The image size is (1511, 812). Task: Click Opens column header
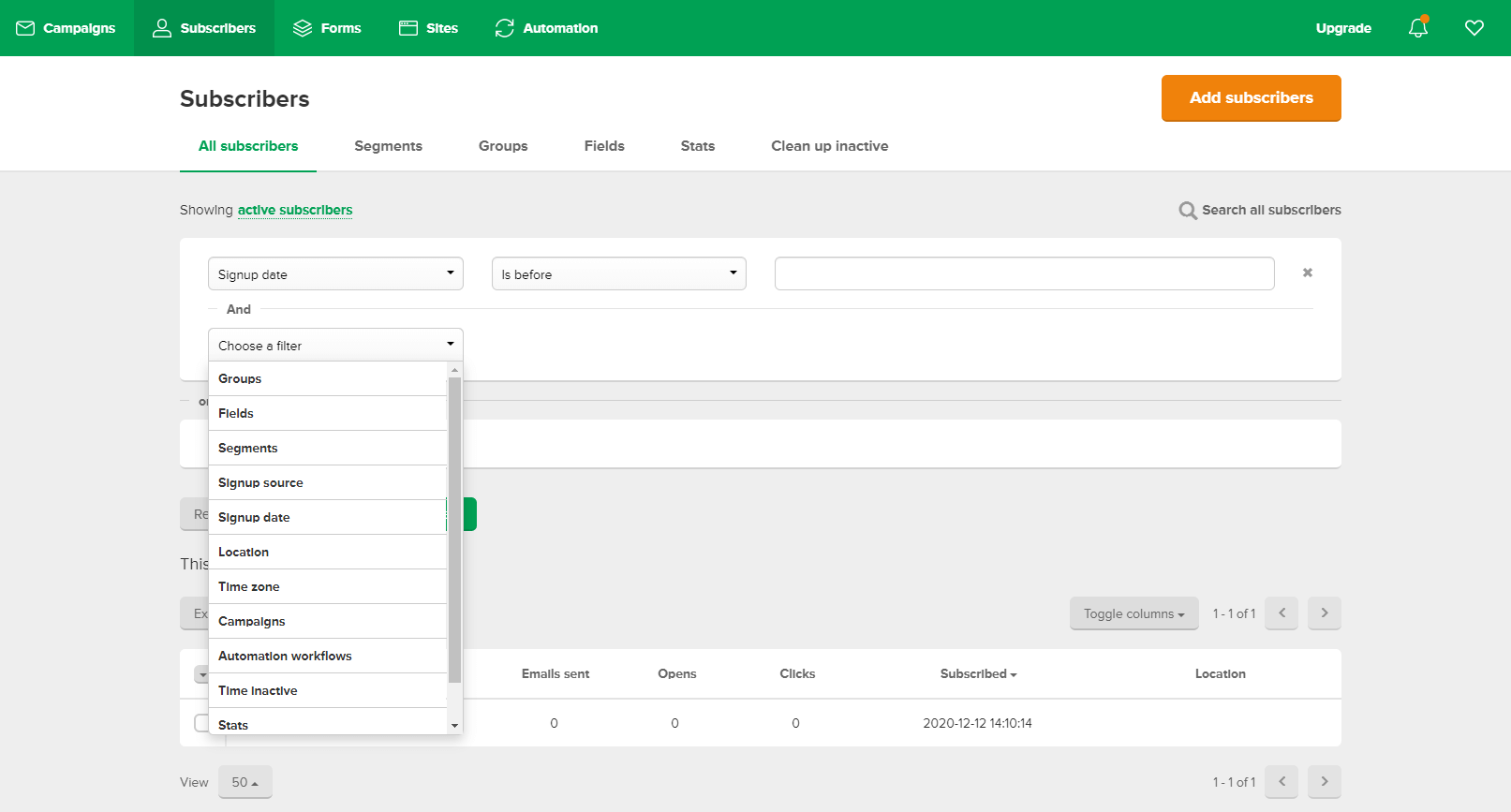tap(677, 673)
